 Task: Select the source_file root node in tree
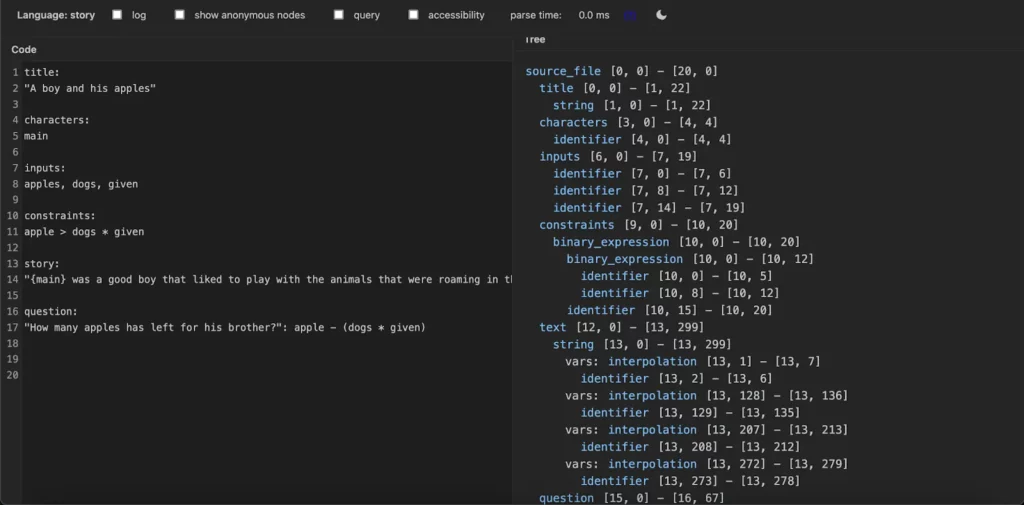(563, 71)
